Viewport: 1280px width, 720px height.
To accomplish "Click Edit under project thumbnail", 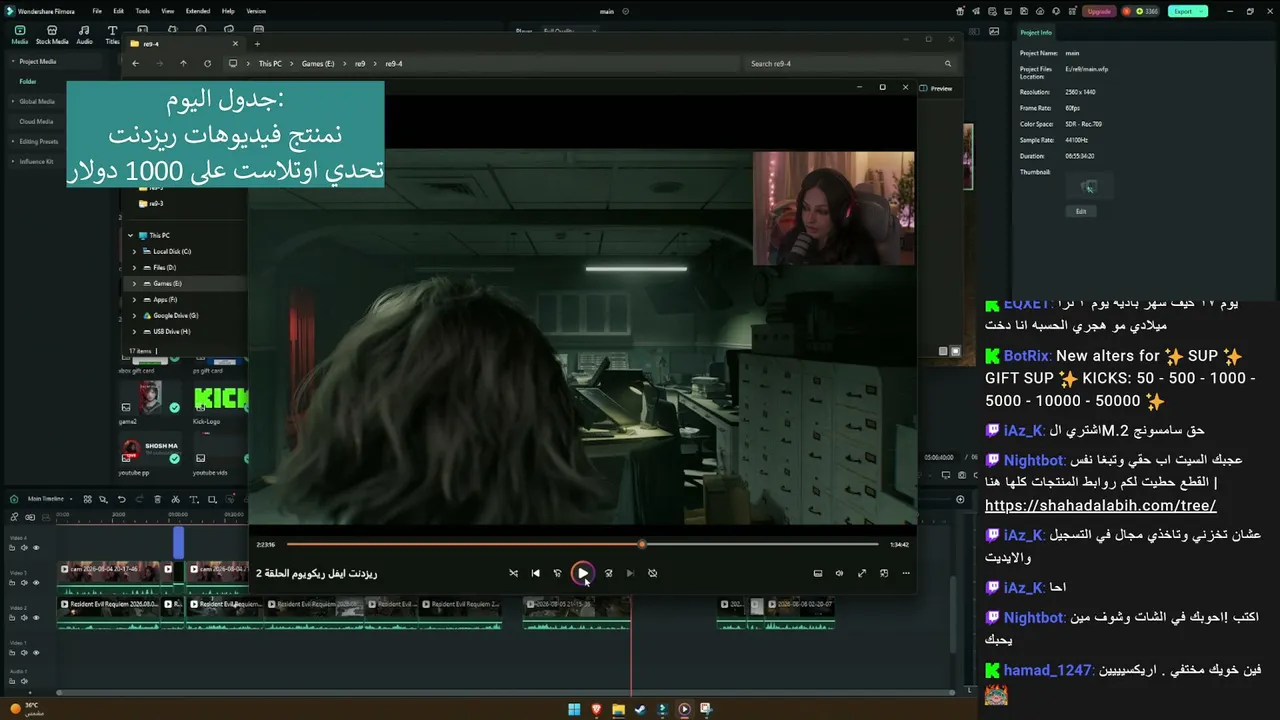I will (x=1081, y=211).
